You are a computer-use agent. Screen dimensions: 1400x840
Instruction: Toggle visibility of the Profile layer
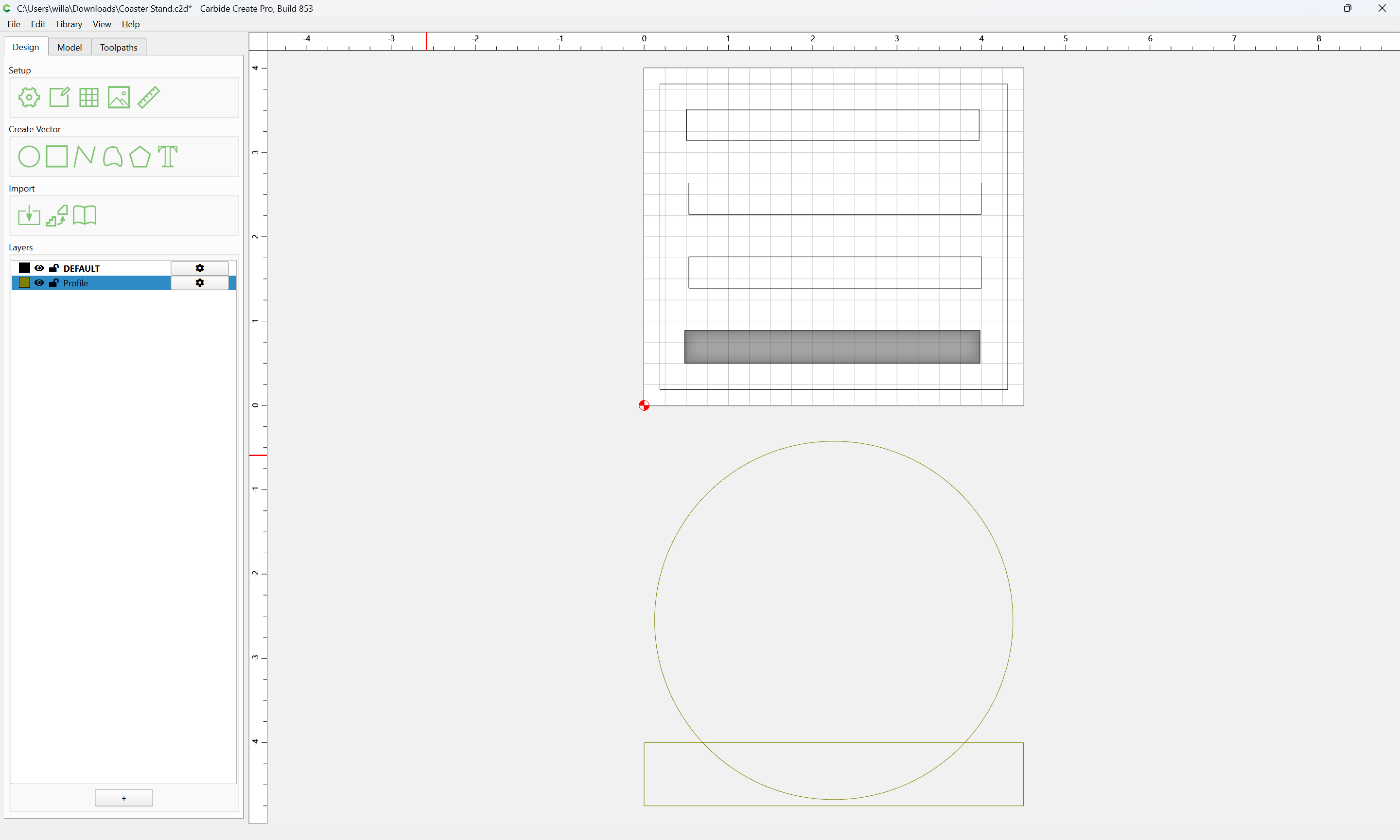tap(39, 282)
